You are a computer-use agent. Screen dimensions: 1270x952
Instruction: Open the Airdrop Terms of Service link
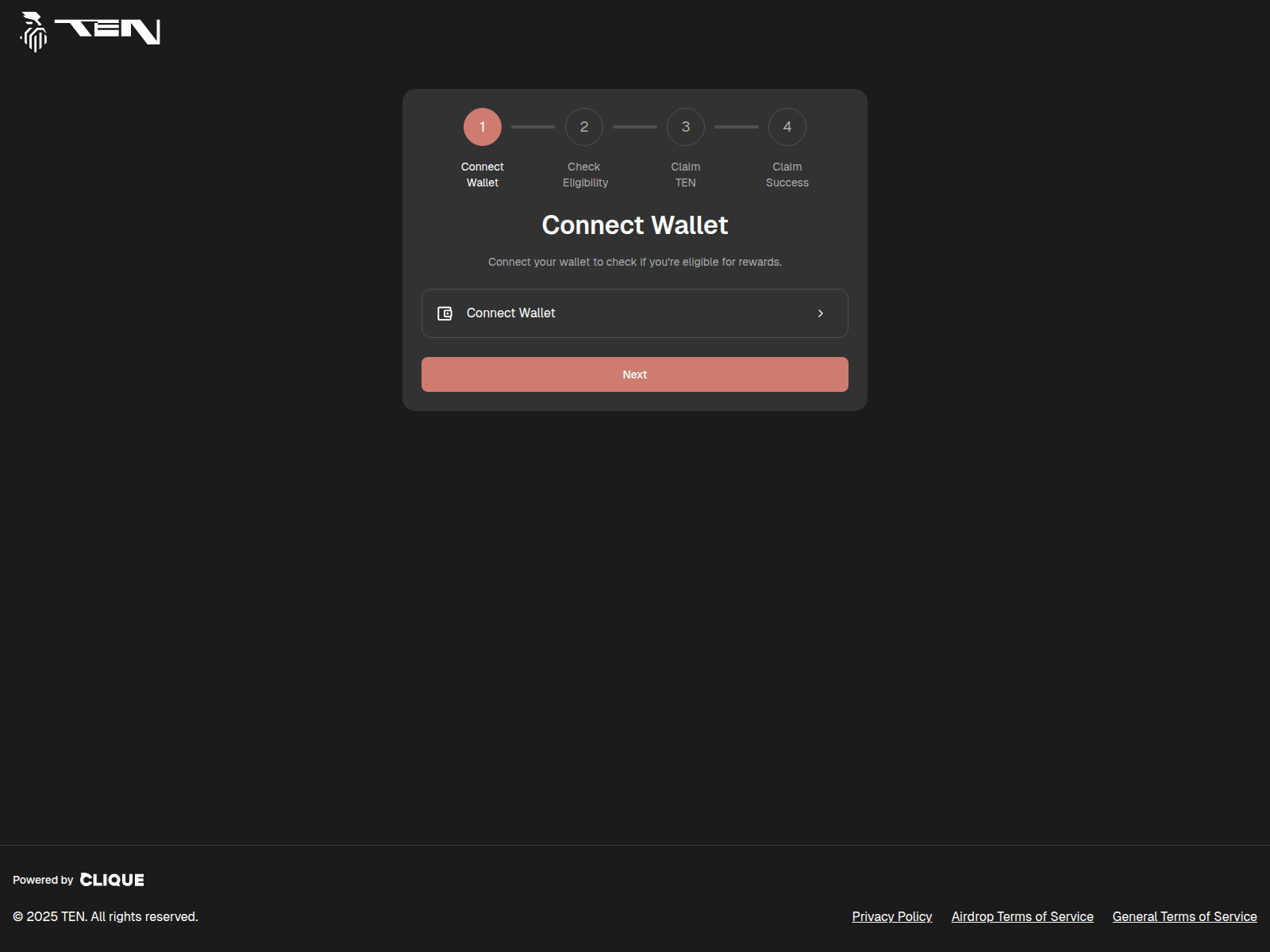1022,916
